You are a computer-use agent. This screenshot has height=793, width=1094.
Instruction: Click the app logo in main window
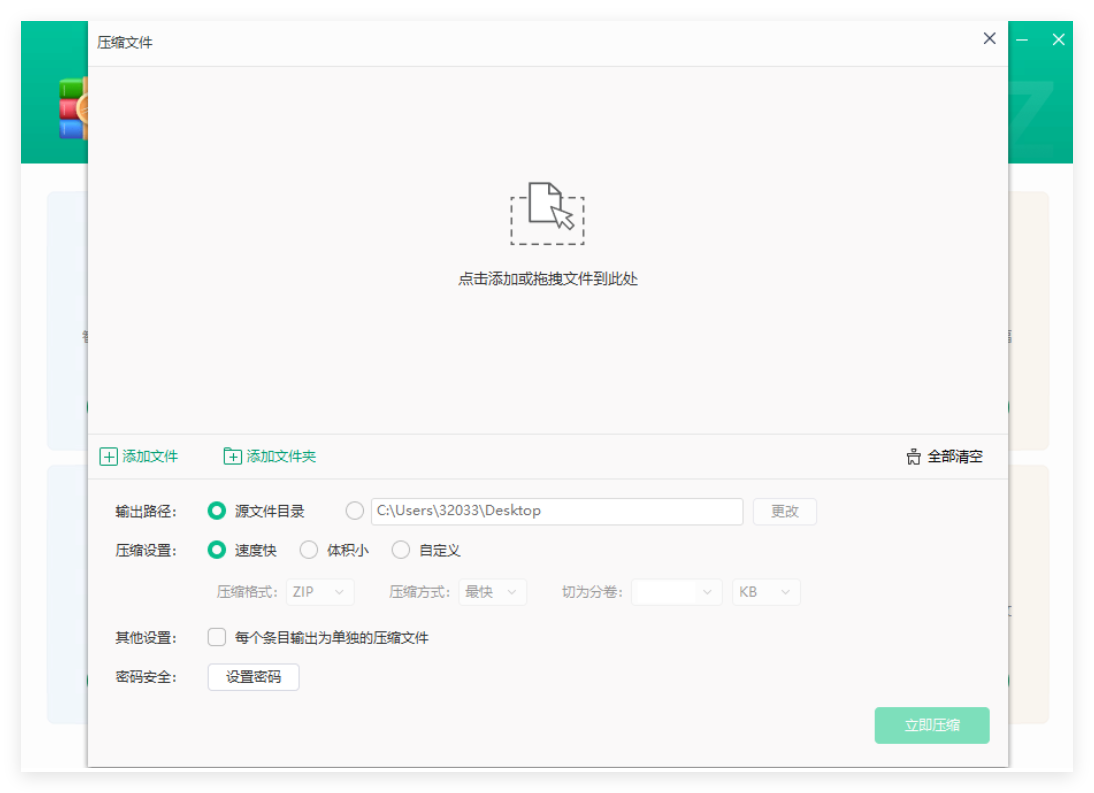[73, 109]
